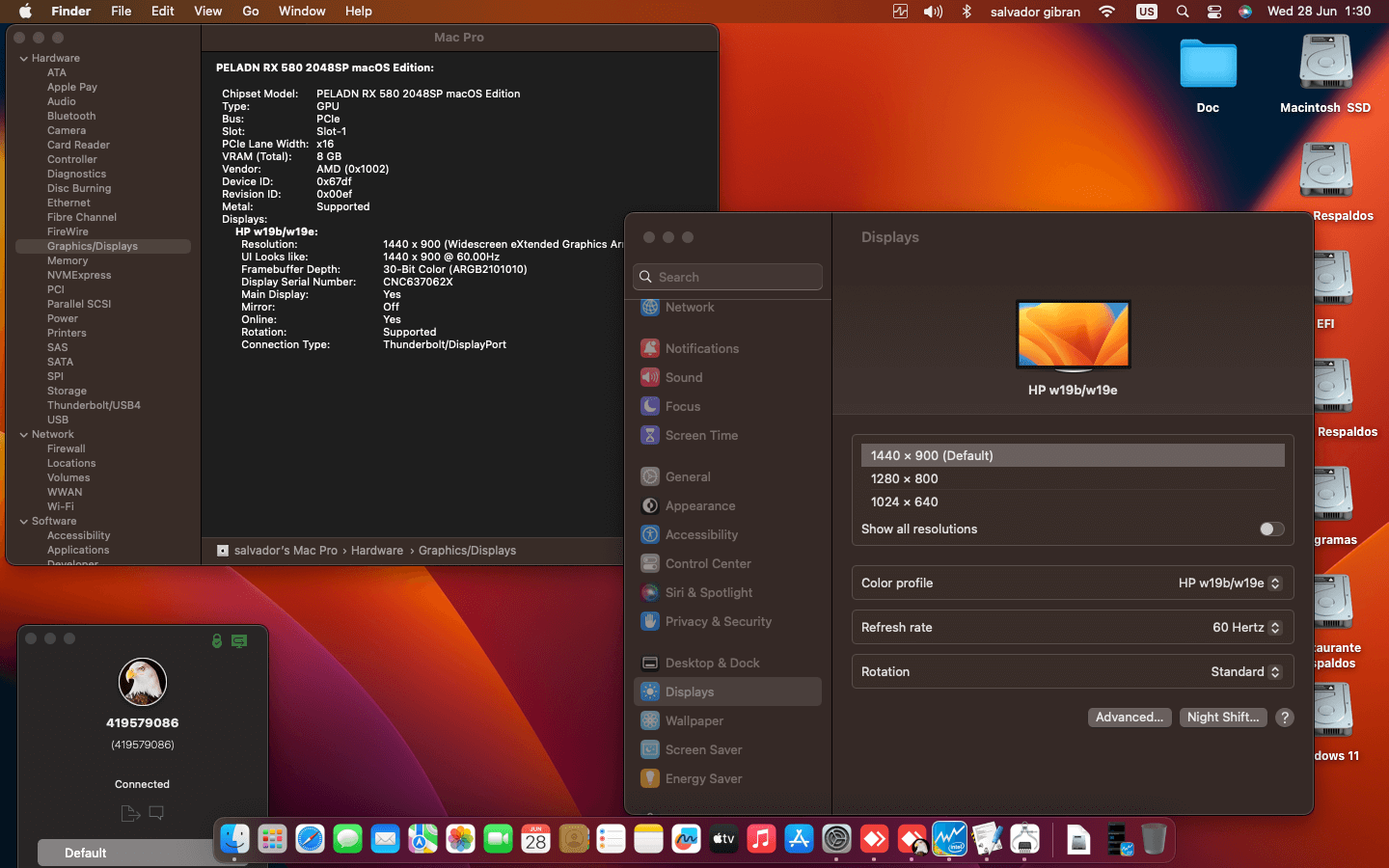Select the 1024 × 640 resolution
This screenshot has height=868, width=1389.
tap(1073, 502)
